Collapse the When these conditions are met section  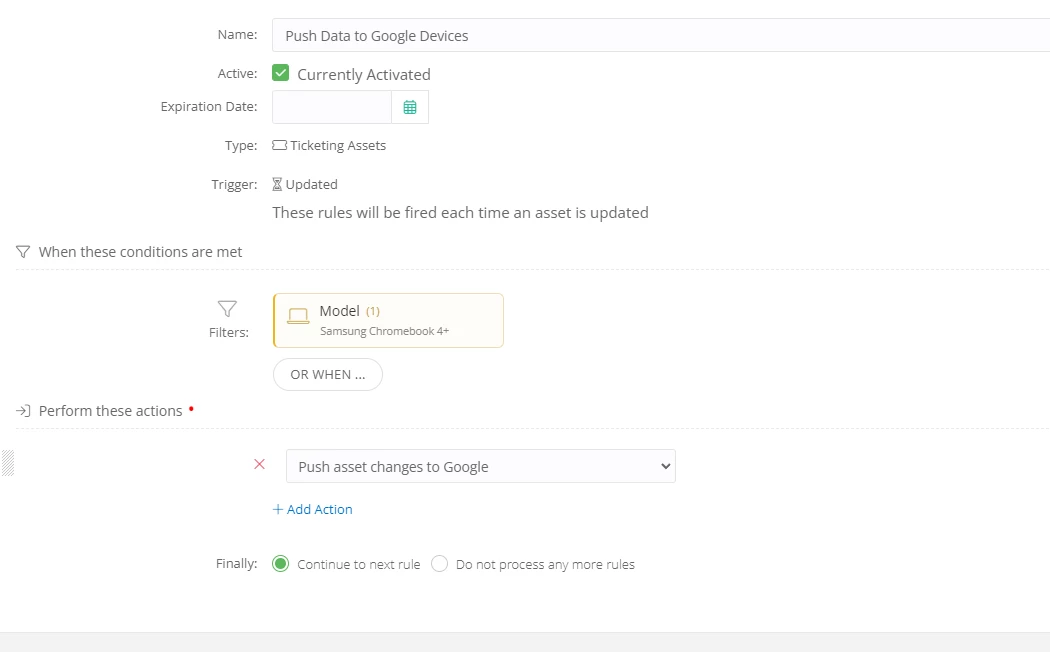click(x=140, y=252)
